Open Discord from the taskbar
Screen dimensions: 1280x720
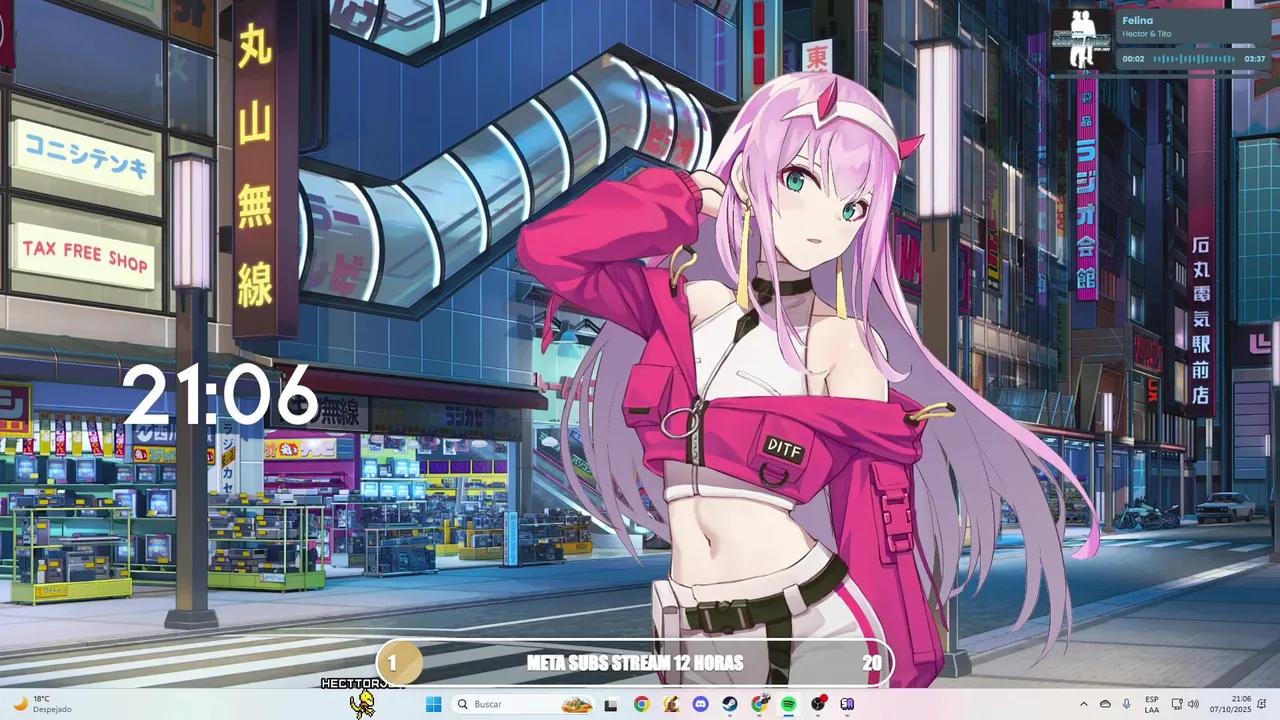coord(700,704)
